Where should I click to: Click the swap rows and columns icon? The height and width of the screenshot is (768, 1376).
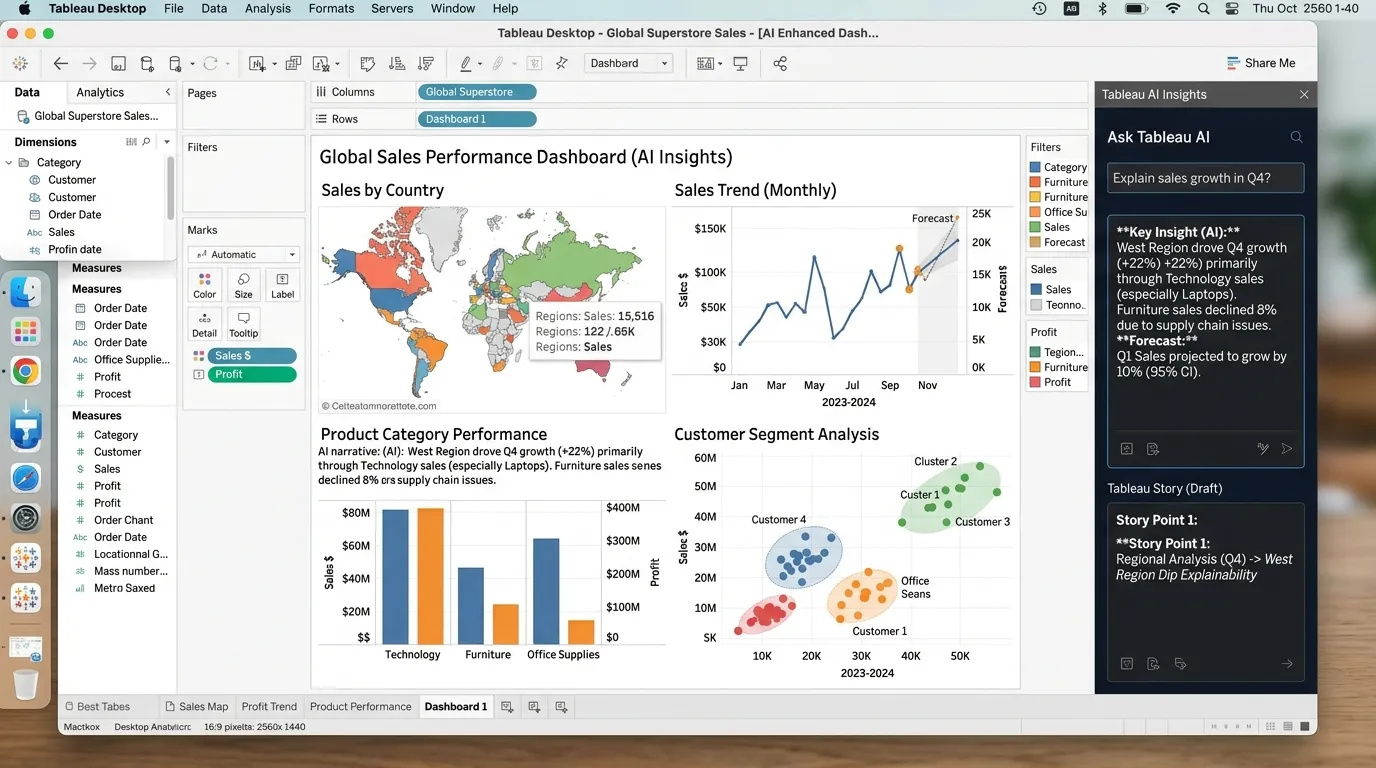click(367, 63)
